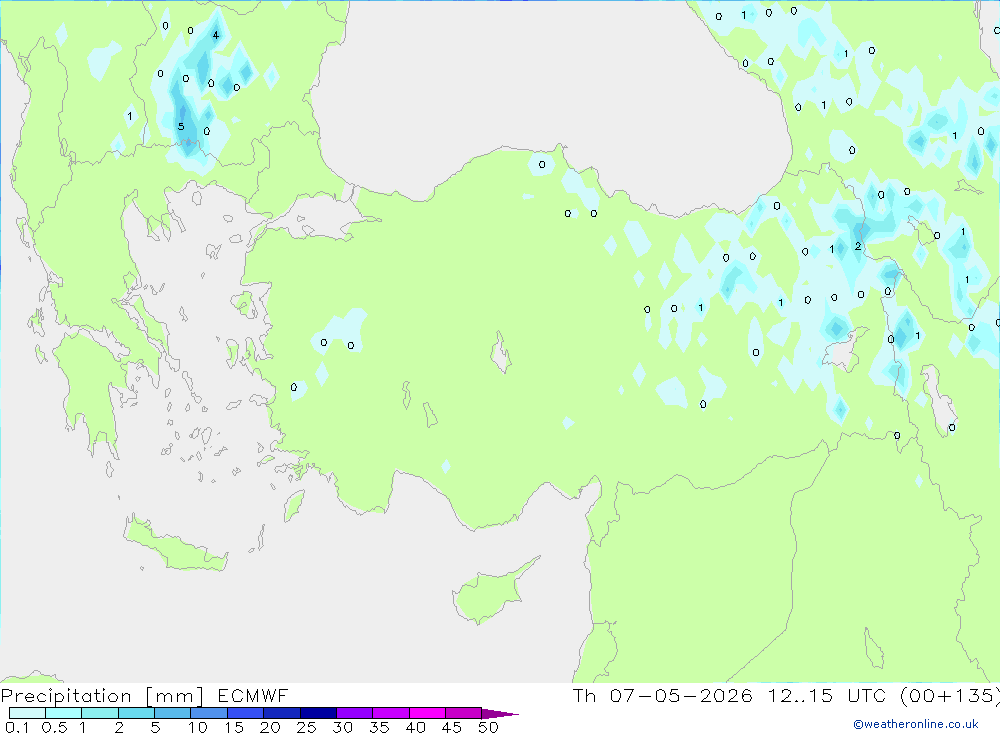The width and height of the screenshot is (1000, 733).
Task: Select the 5–10 mm legend color swatch
Action: 172,713
